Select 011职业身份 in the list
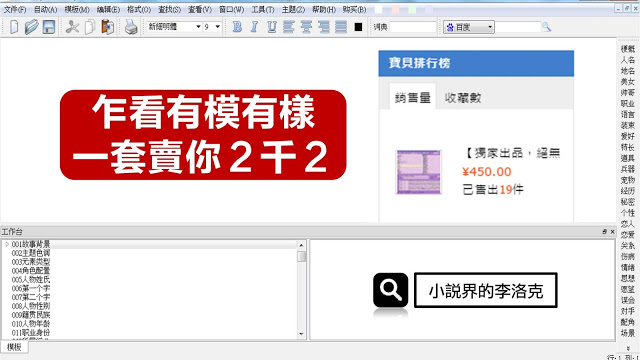The image size is (640, 360). click(x=31, y=333)
